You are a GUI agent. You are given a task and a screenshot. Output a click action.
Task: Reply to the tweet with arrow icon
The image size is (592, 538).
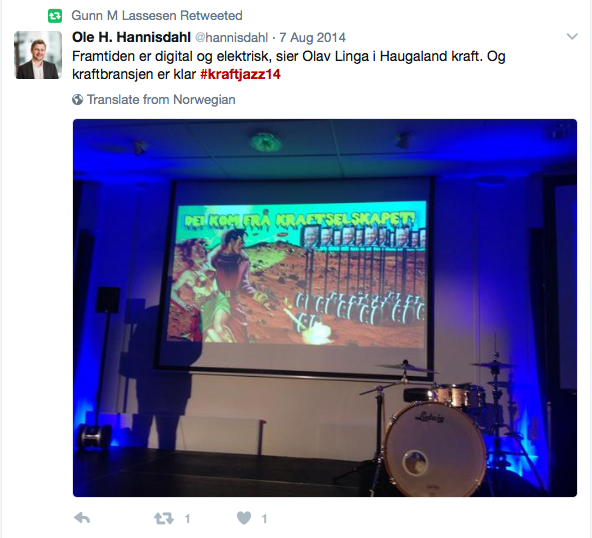click(82, 518)
